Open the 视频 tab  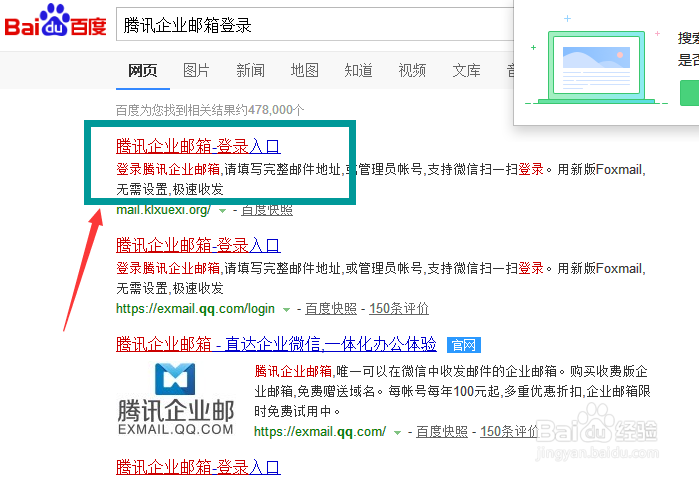coord(412,70)
